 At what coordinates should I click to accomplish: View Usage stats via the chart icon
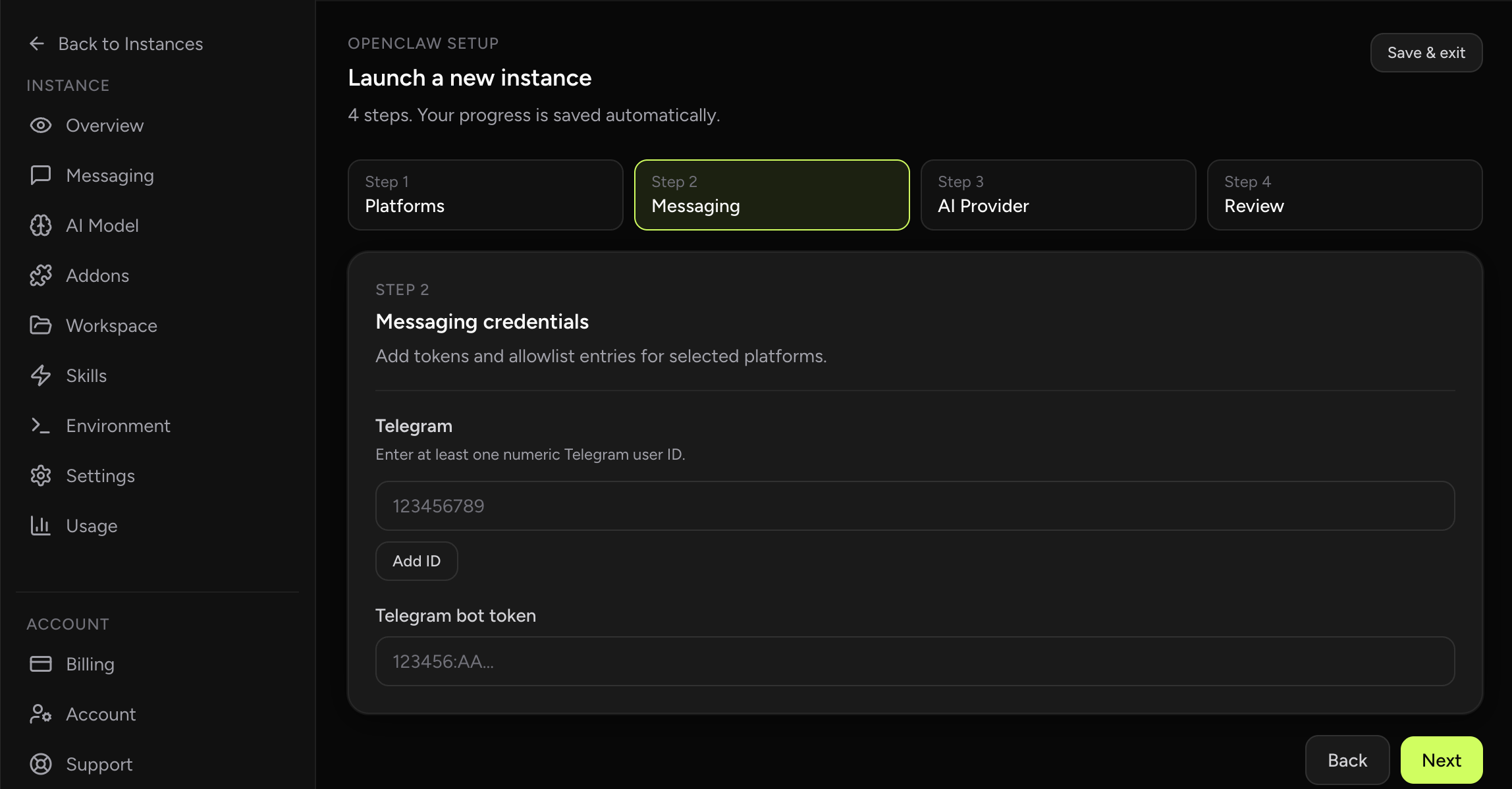click(x=41, y=526)
